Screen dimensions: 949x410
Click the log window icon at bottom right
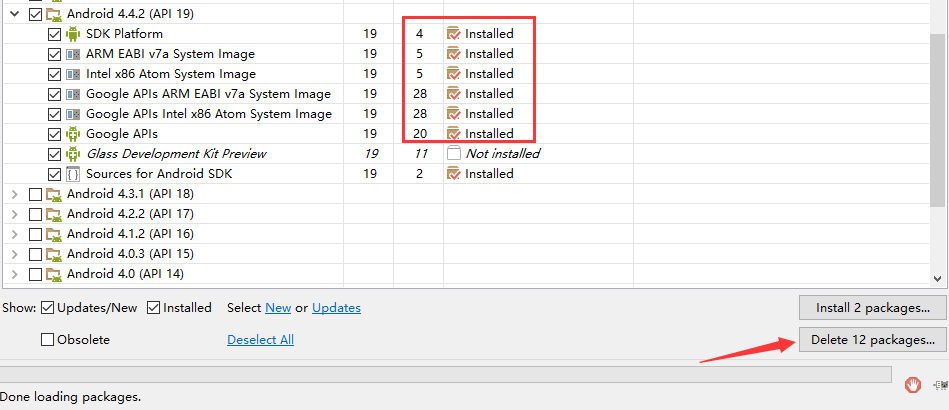(x=941, y=385)
